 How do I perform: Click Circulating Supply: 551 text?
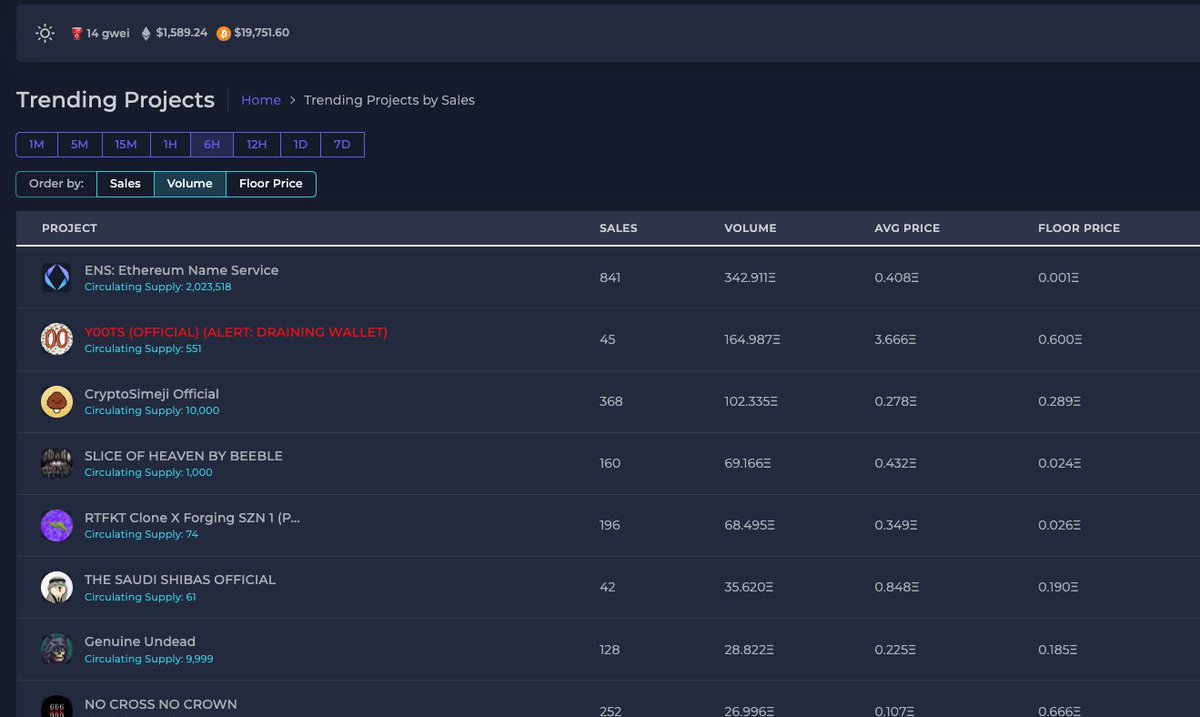tap(143, 349)
